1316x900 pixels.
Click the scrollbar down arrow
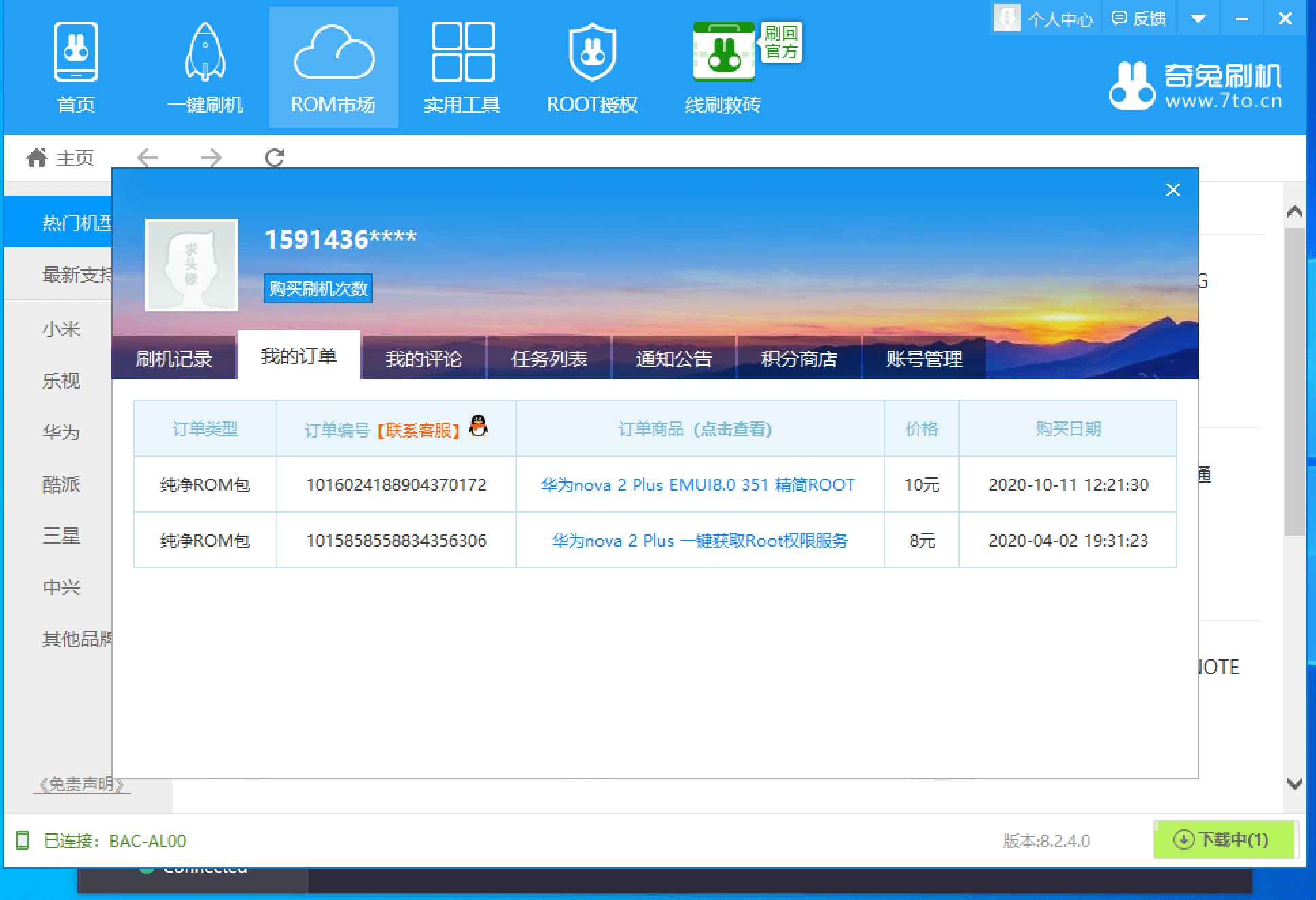point(1295,783)
